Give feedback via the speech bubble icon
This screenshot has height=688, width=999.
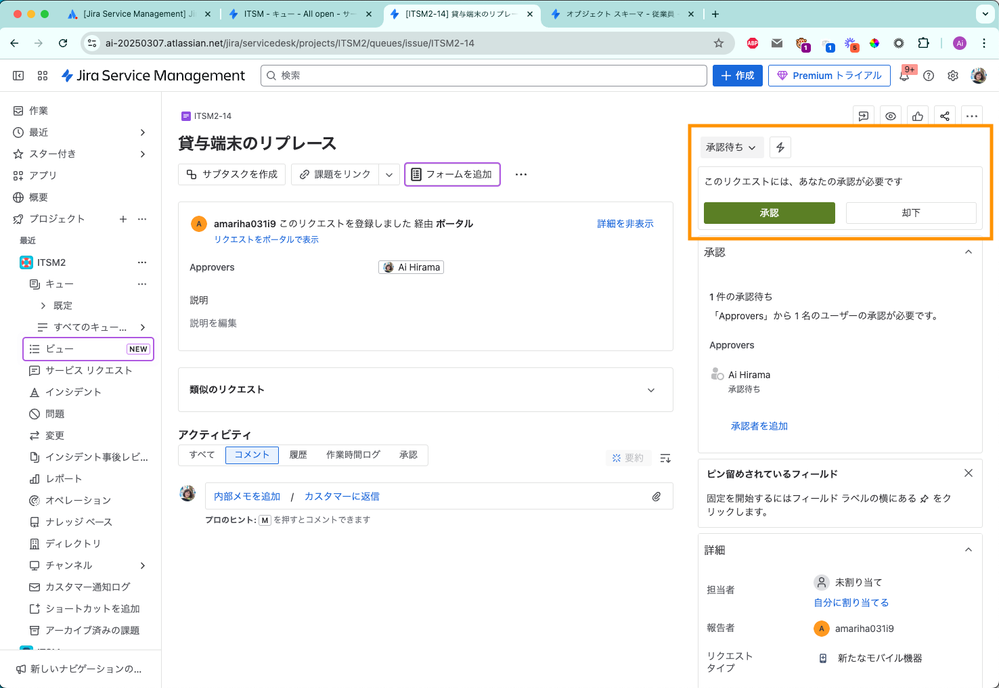pos(863,115)
